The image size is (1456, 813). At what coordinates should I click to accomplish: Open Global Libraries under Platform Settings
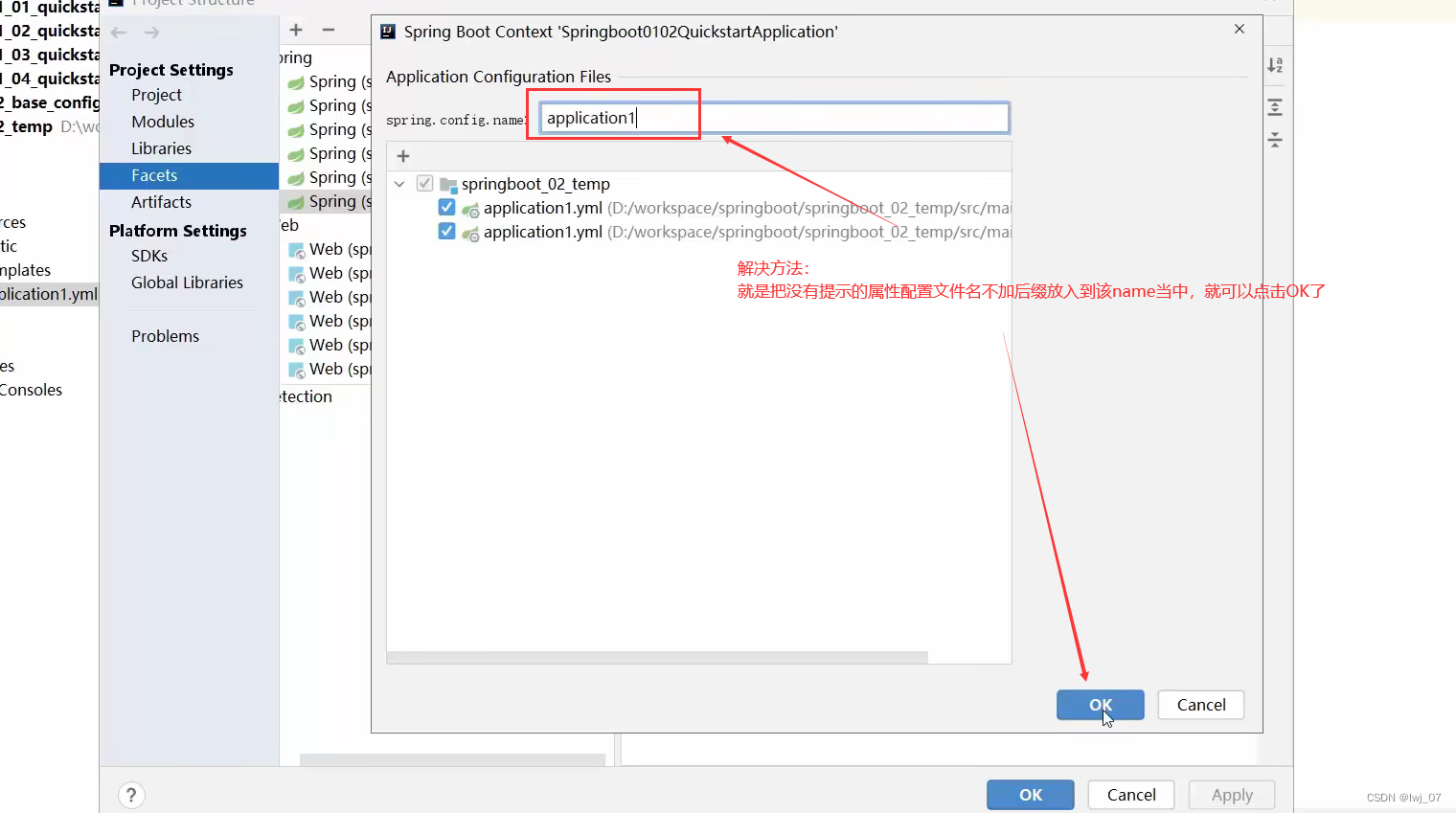pyautogui.click(x=187, y=282)
